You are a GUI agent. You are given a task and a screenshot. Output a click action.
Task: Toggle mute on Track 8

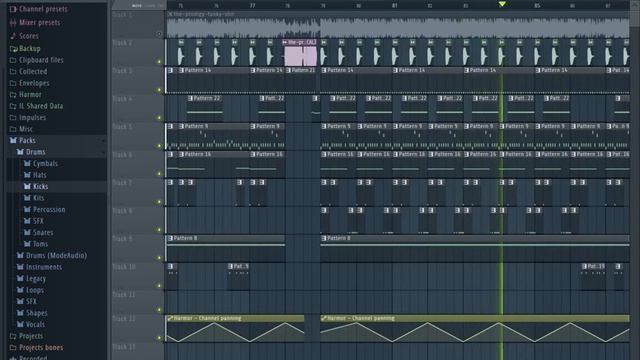tap(159, 230)
